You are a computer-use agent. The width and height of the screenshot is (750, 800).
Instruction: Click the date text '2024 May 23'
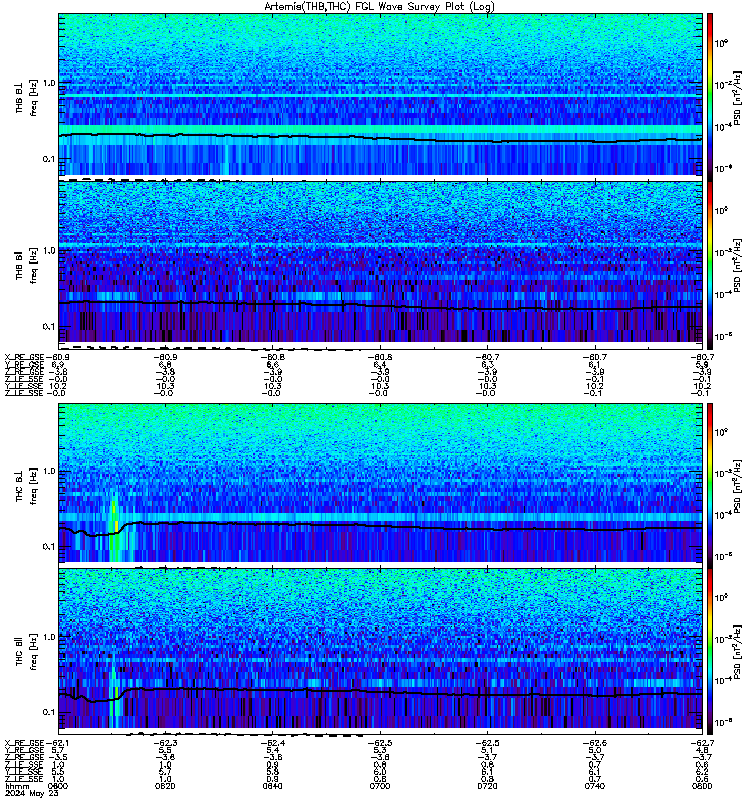[x=31, y=793]
